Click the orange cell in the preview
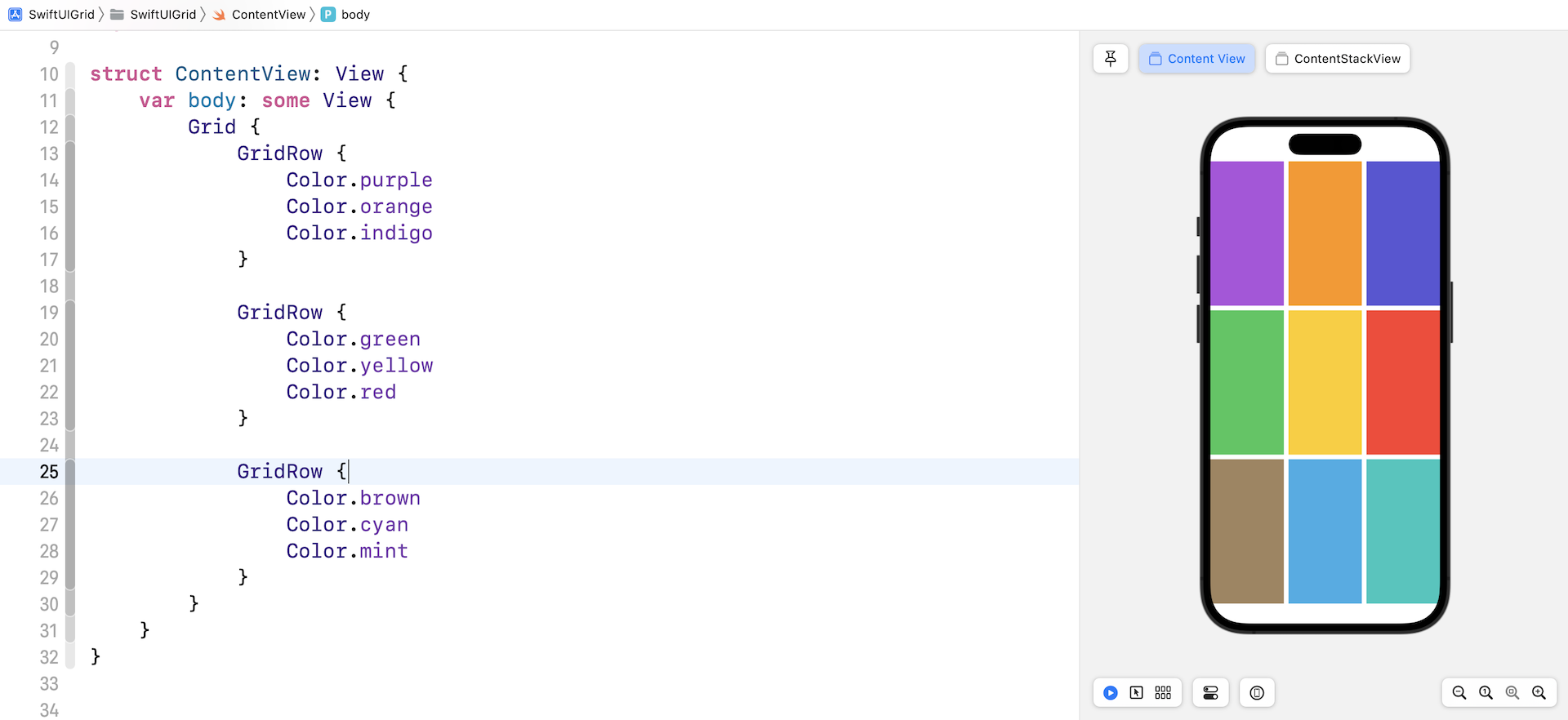Viewport: 1568px width, 720px height. pyautogui.click(x=1325, y=233)
